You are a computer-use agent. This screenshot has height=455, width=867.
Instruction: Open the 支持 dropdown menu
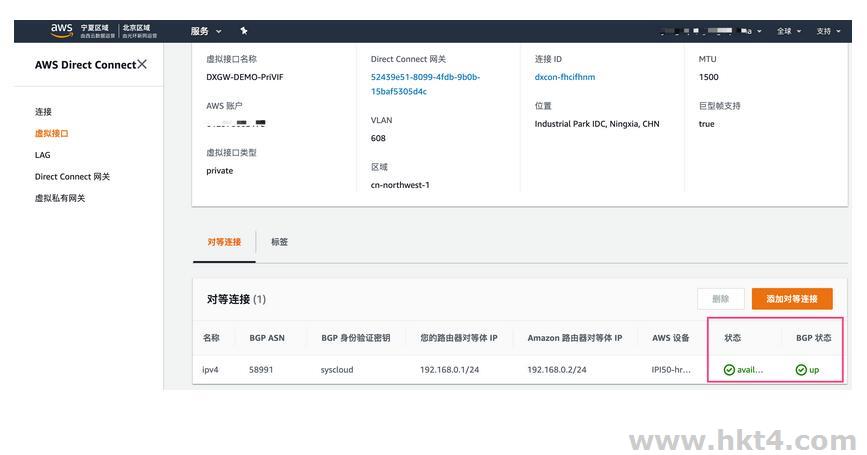coord(828,31)
